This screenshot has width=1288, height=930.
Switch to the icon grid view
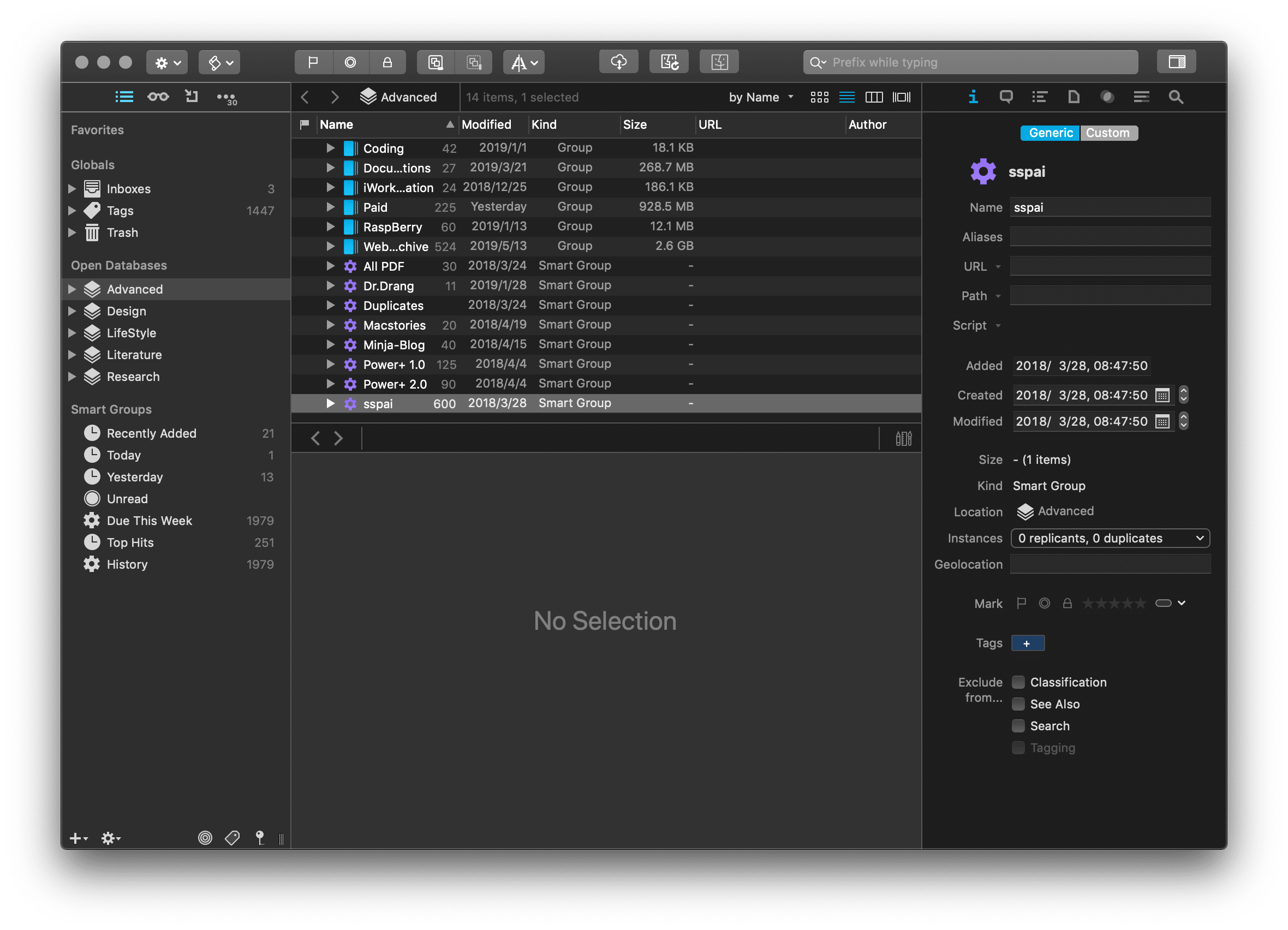[819, 97]
